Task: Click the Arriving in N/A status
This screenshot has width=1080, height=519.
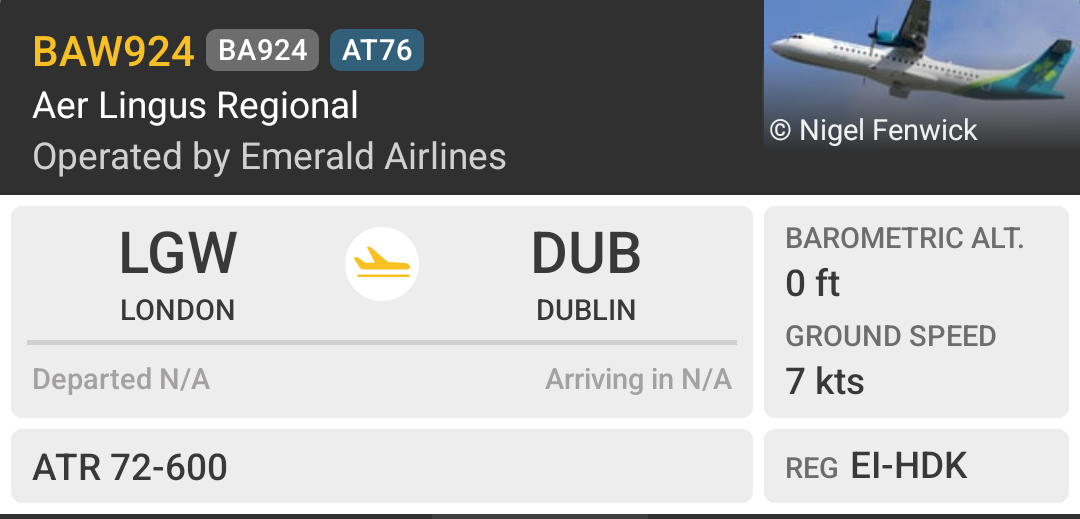Action: (x=638, y=379)
